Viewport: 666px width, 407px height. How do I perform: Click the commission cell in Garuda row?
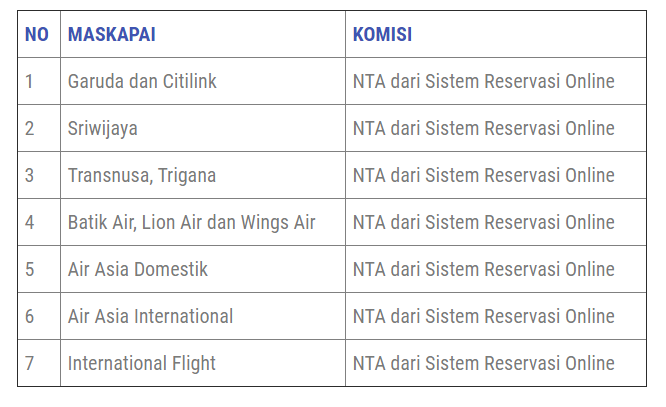(483, 82)
